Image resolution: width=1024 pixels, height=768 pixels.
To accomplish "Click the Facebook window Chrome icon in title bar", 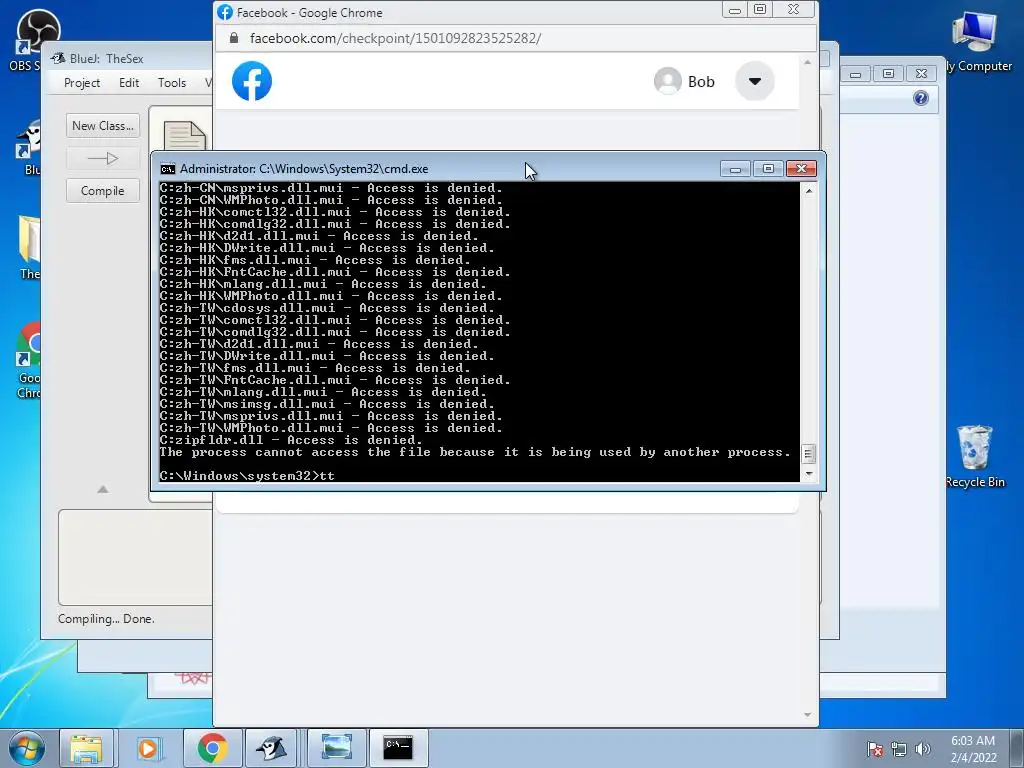I will [225, 12].
